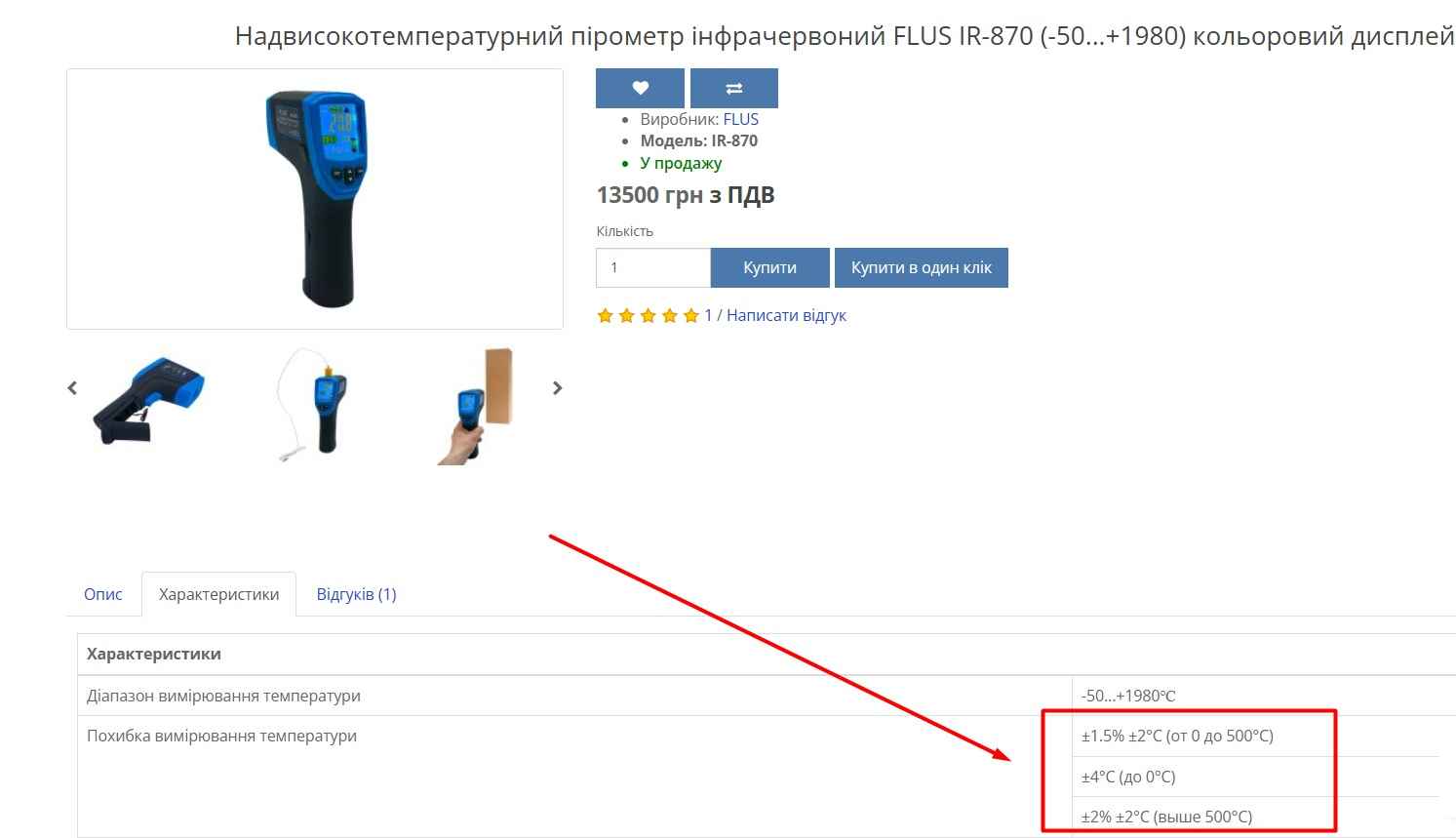Select thumbnail of pyrometer lying sideways

click(149, 402)
